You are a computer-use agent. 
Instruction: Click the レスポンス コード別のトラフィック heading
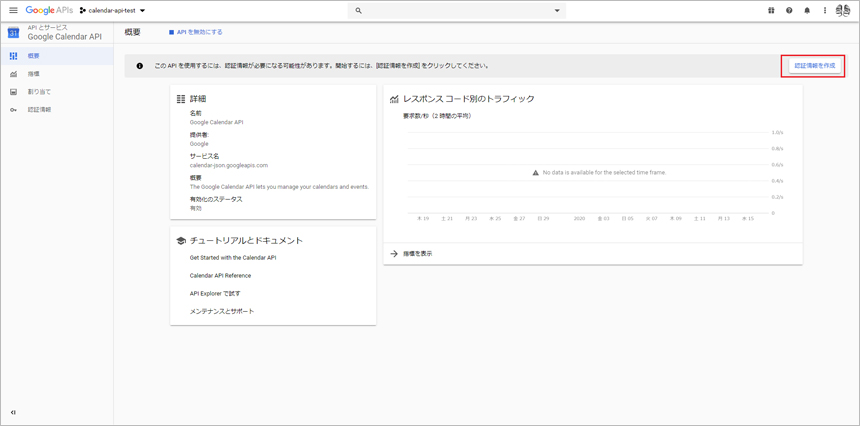[468, 99]
